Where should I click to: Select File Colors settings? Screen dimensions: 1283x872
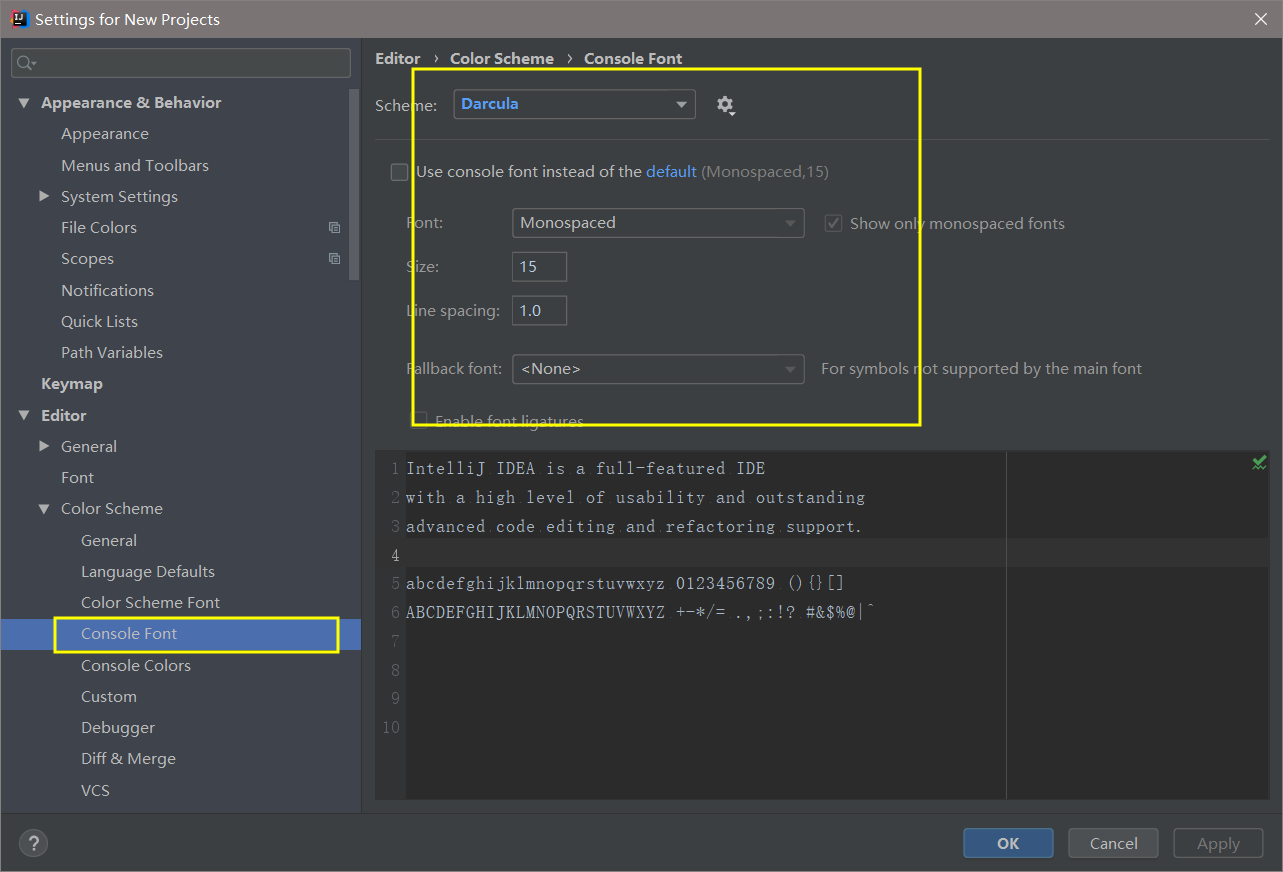tap(99, 227)
